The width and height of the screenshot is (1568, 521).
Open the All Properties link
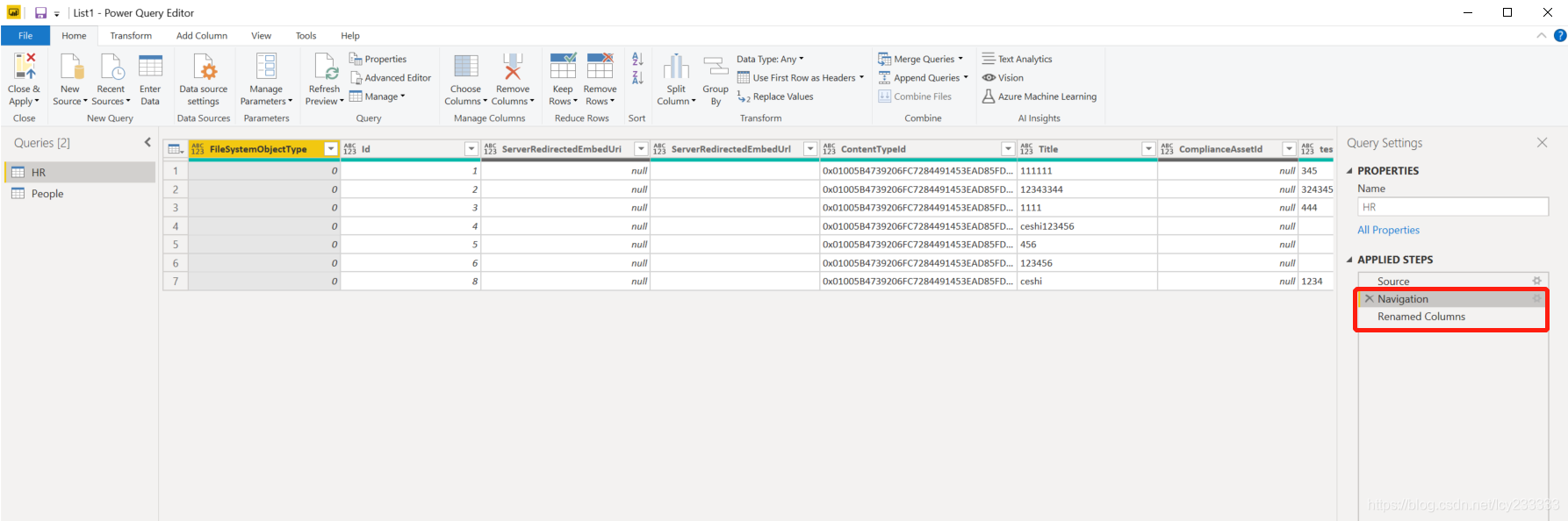pyautogui.click(x=1388, y=230)
